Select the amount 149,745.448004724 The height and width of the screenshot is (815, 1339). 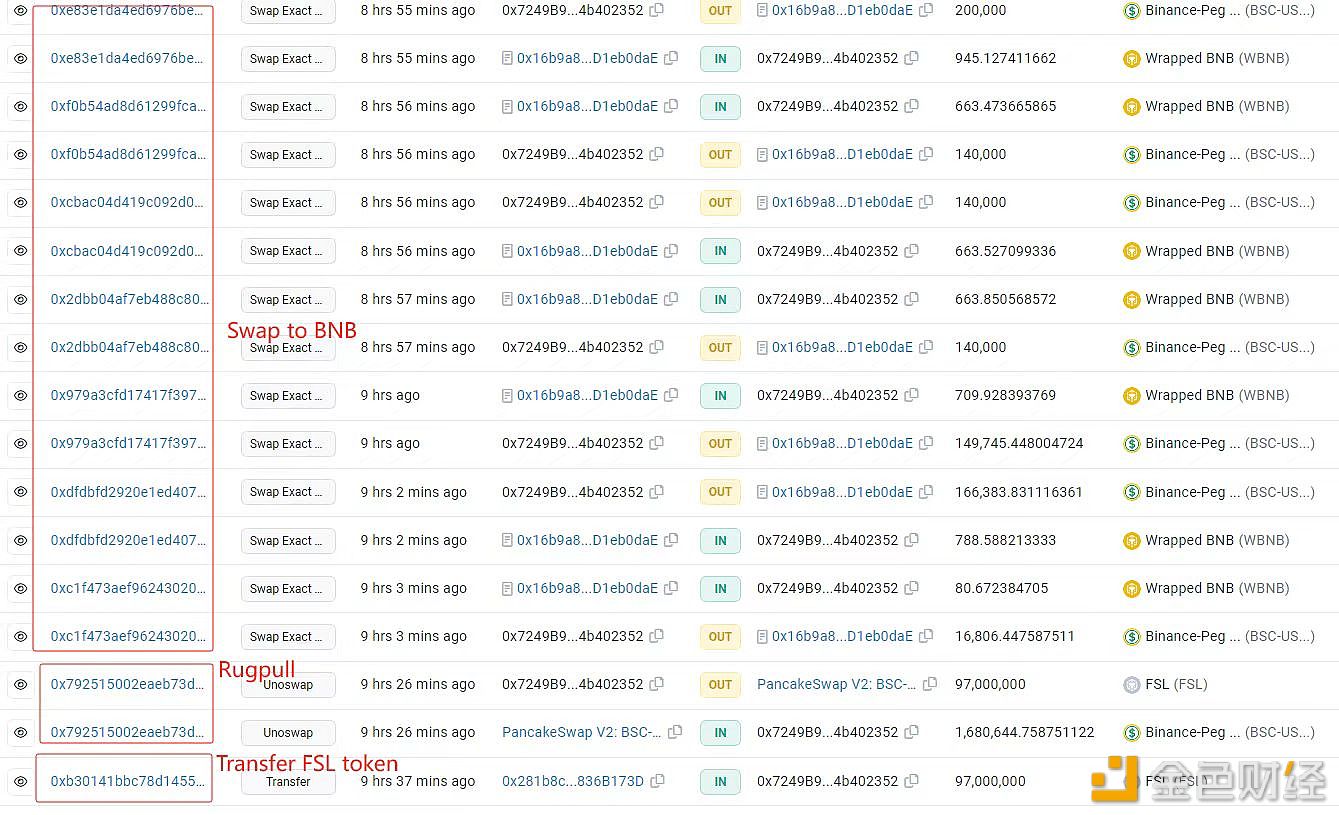click(x=1019, y=444)
